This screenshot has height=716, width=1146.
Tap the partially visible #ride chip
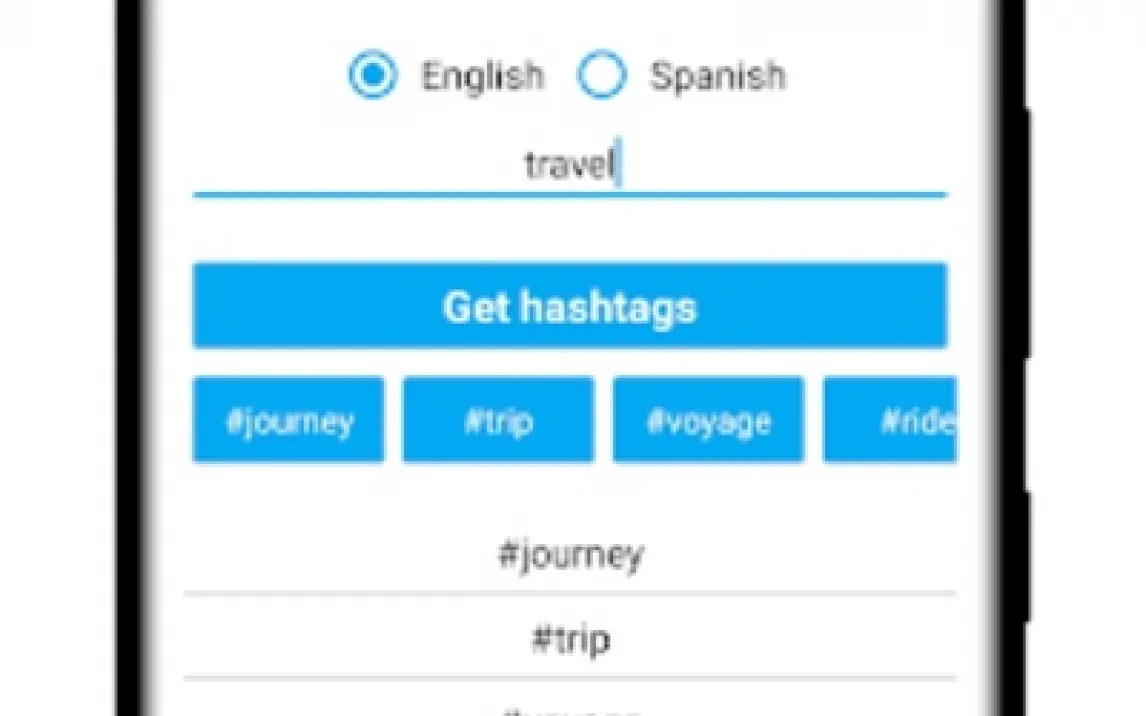pos(892,421)
